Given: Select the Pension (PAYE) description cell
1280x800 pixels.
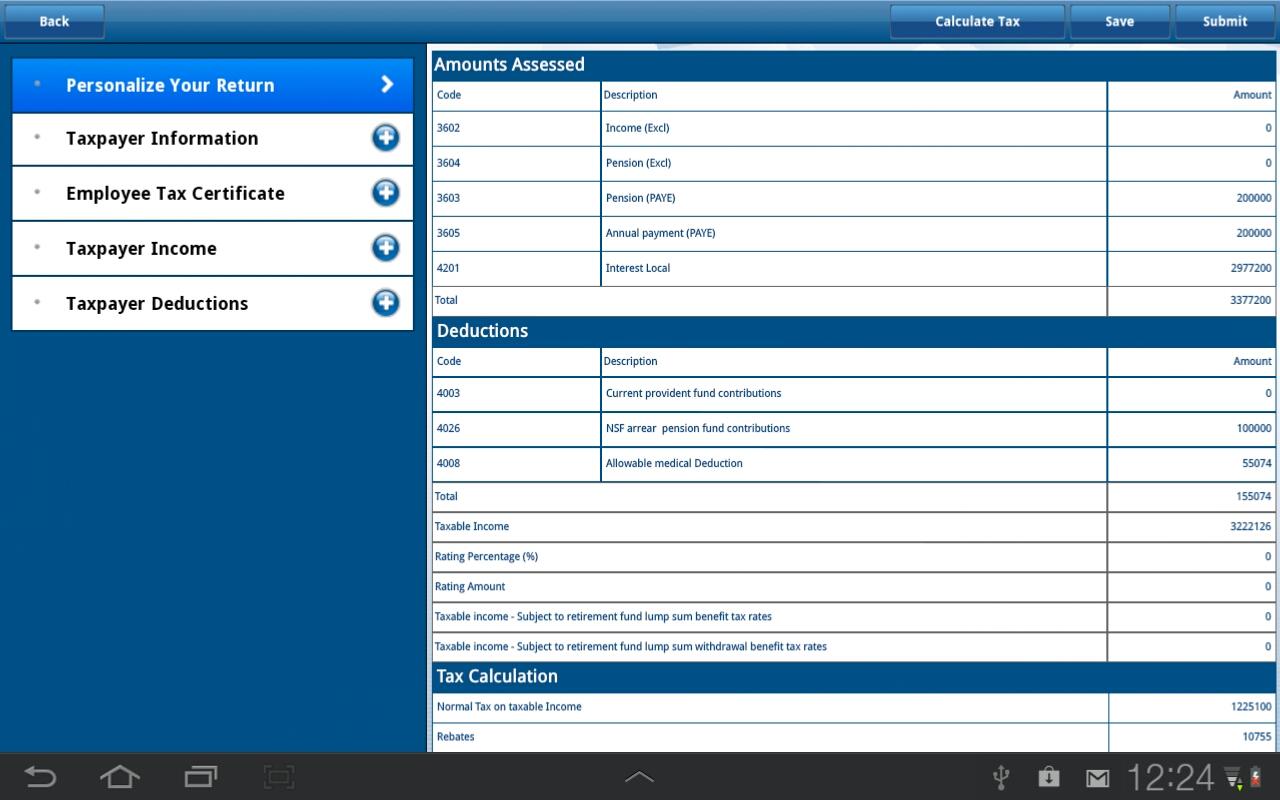Looking at the screenshot, I should coord(853,199).
